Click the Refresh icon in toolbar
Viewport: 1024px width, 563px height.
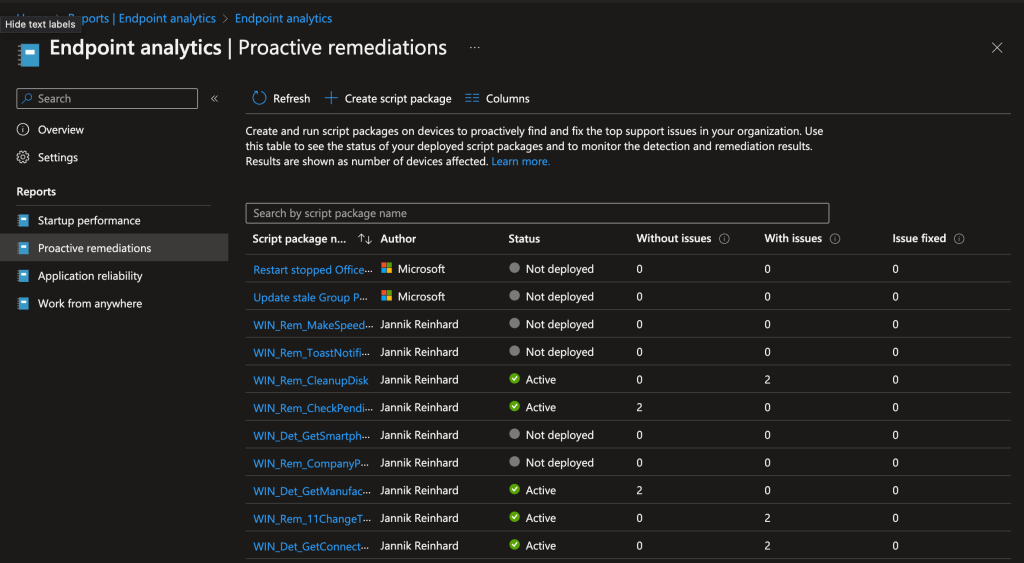259,98
